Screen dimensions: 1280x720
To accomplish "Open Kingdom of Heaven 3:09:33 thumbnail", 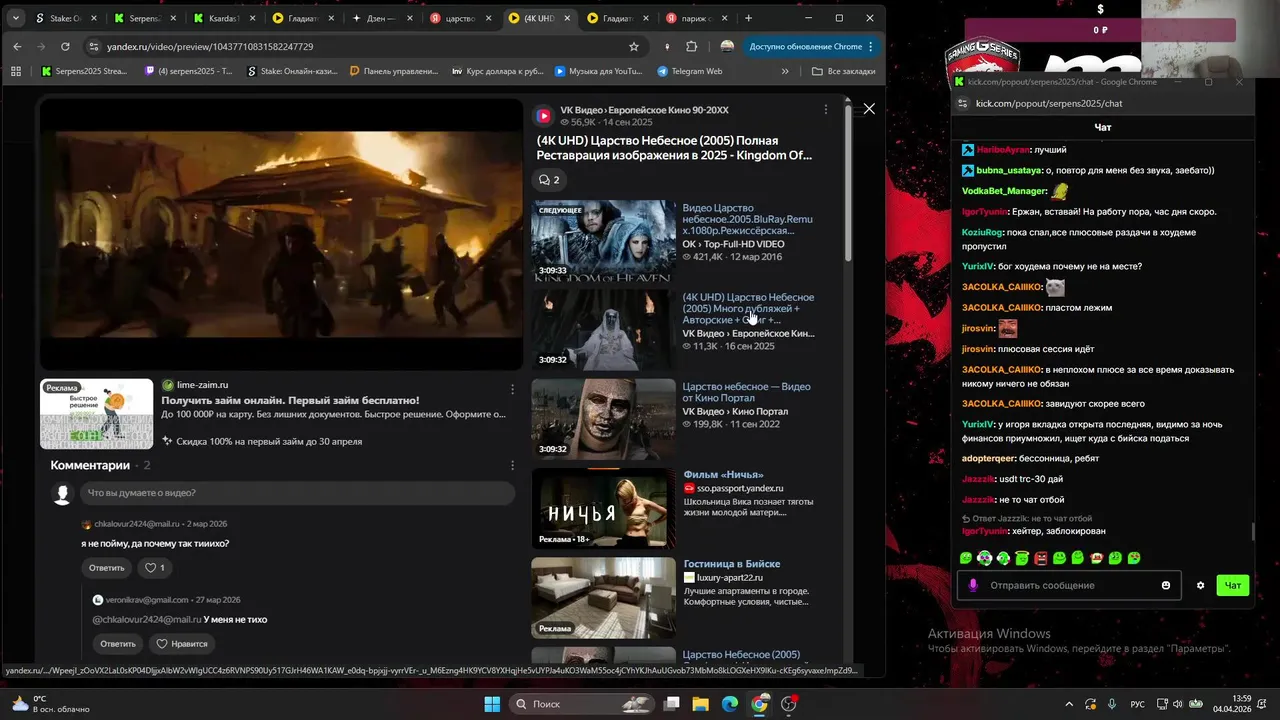I will point(603,240).
